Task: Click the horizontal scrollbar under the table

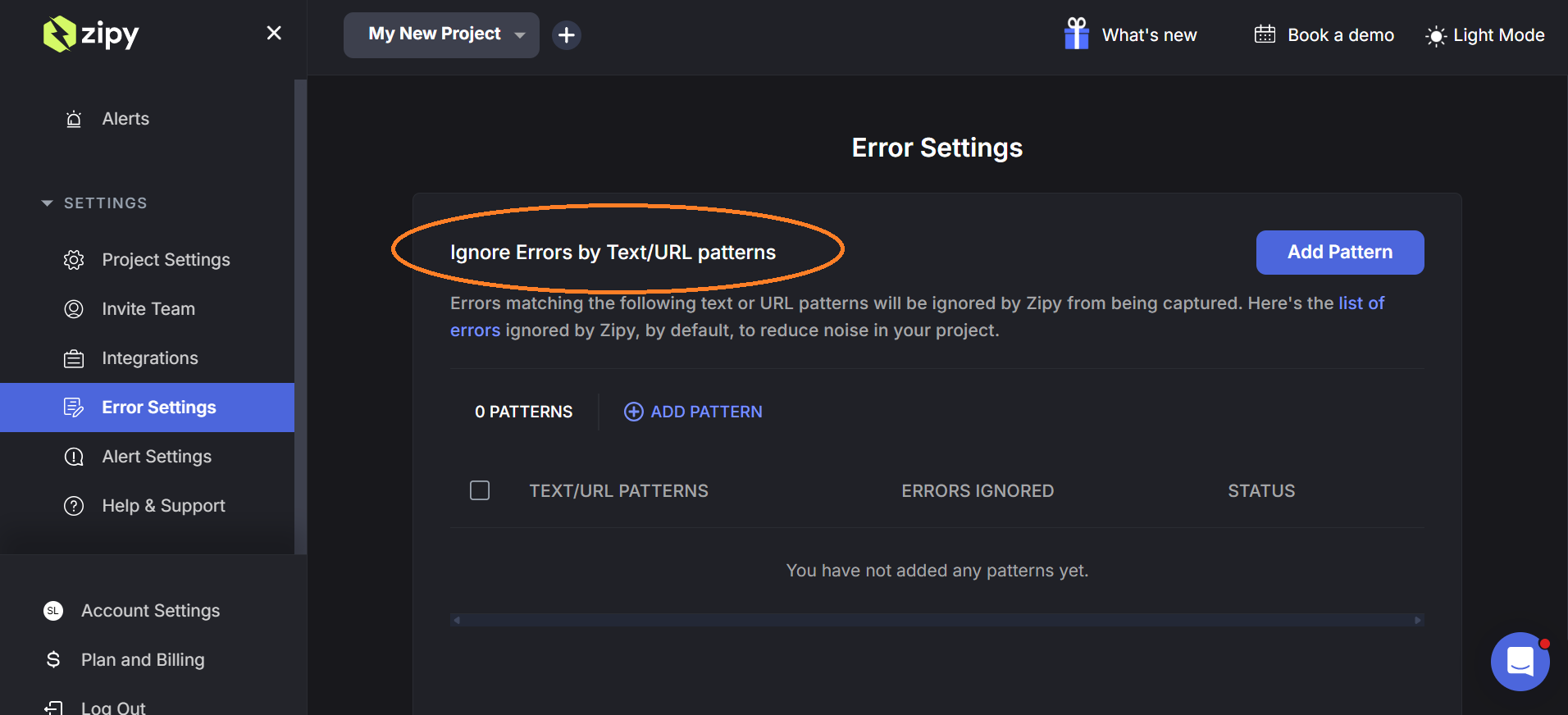Action: coord(937,620)
